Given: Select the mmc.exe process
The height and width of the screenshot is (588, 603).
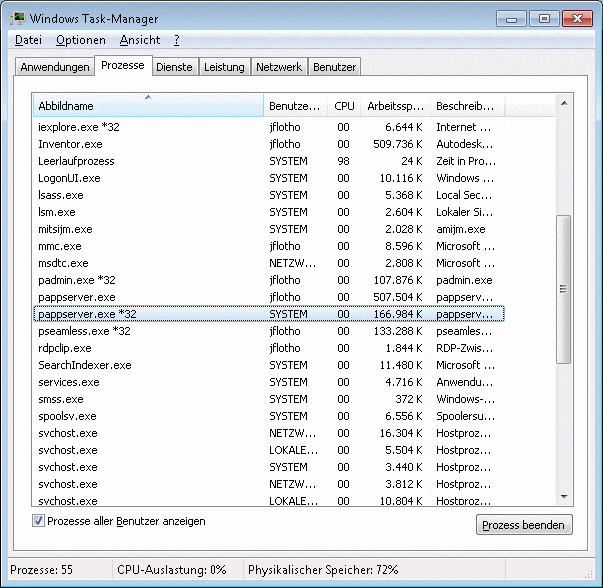Looking at the screenshot, I should point(269,246).
